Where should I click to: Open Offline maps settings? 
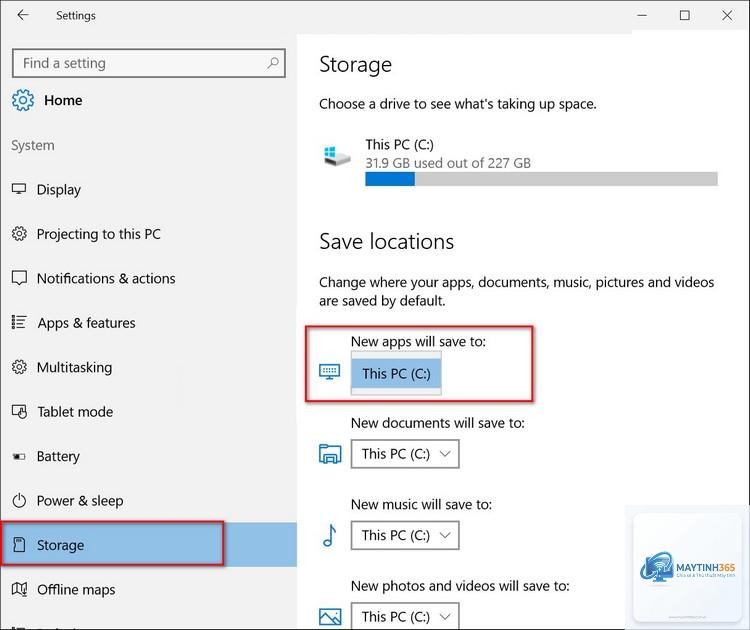click(149, 589)
